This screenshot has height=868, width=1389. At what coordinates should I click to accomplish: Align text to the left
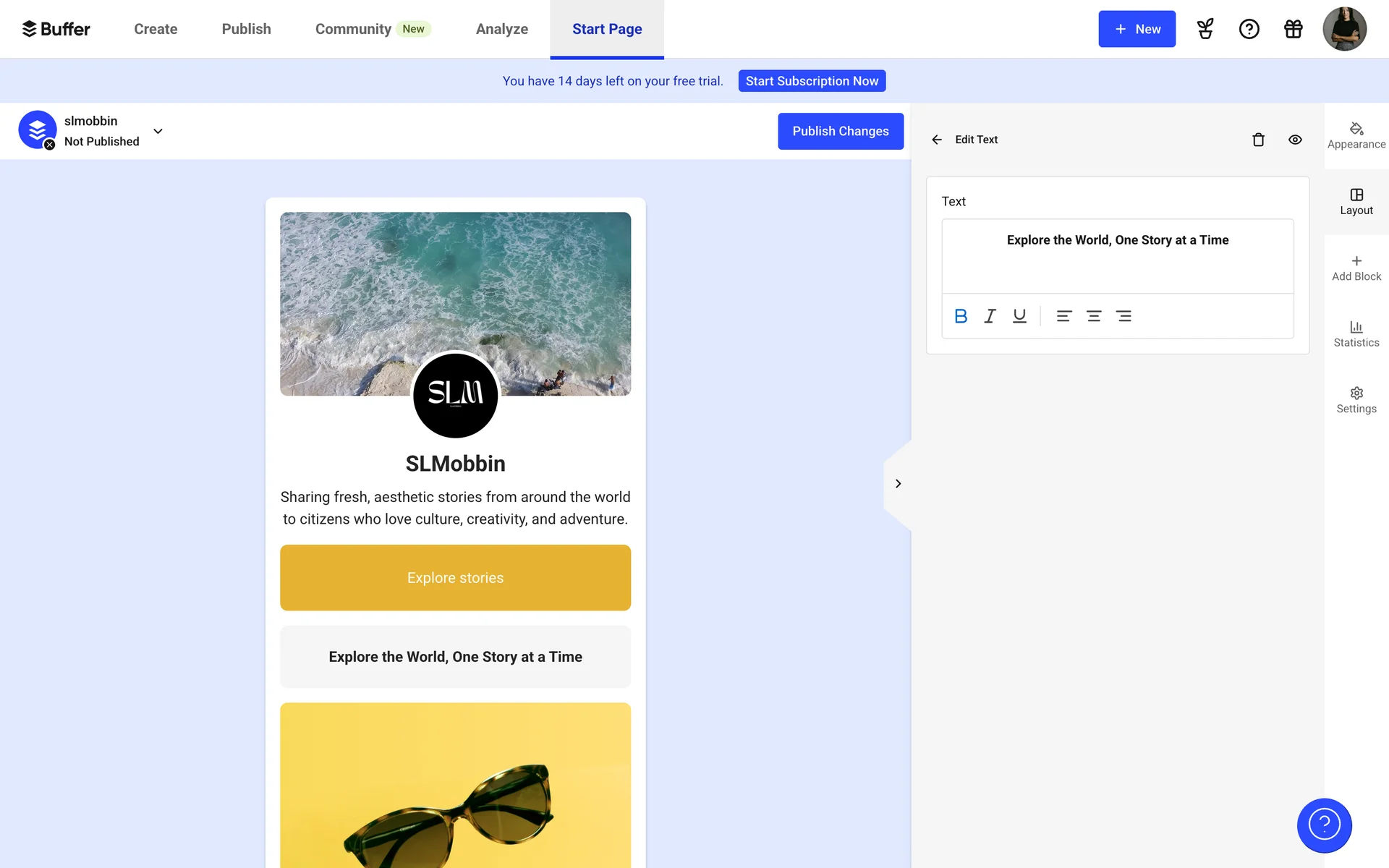tap(1063, 316)
